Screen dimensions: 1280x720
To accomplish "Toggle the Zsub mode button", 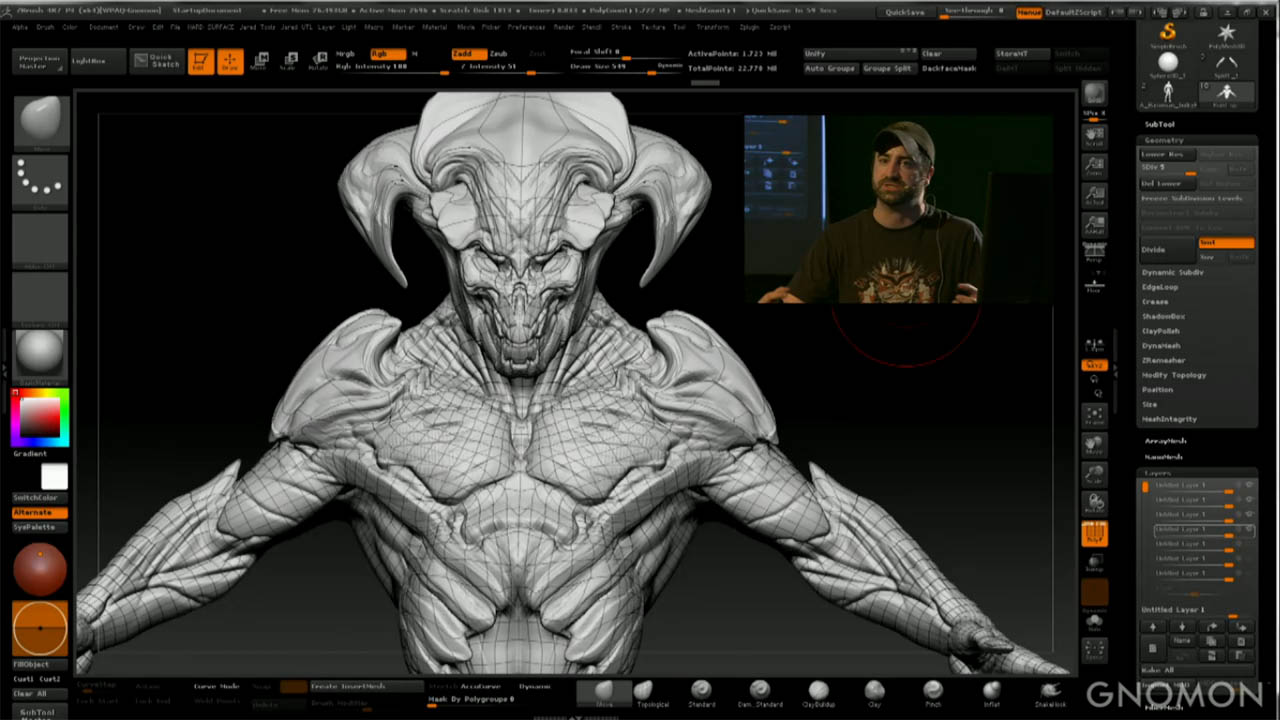I will (x=499, y=54).
